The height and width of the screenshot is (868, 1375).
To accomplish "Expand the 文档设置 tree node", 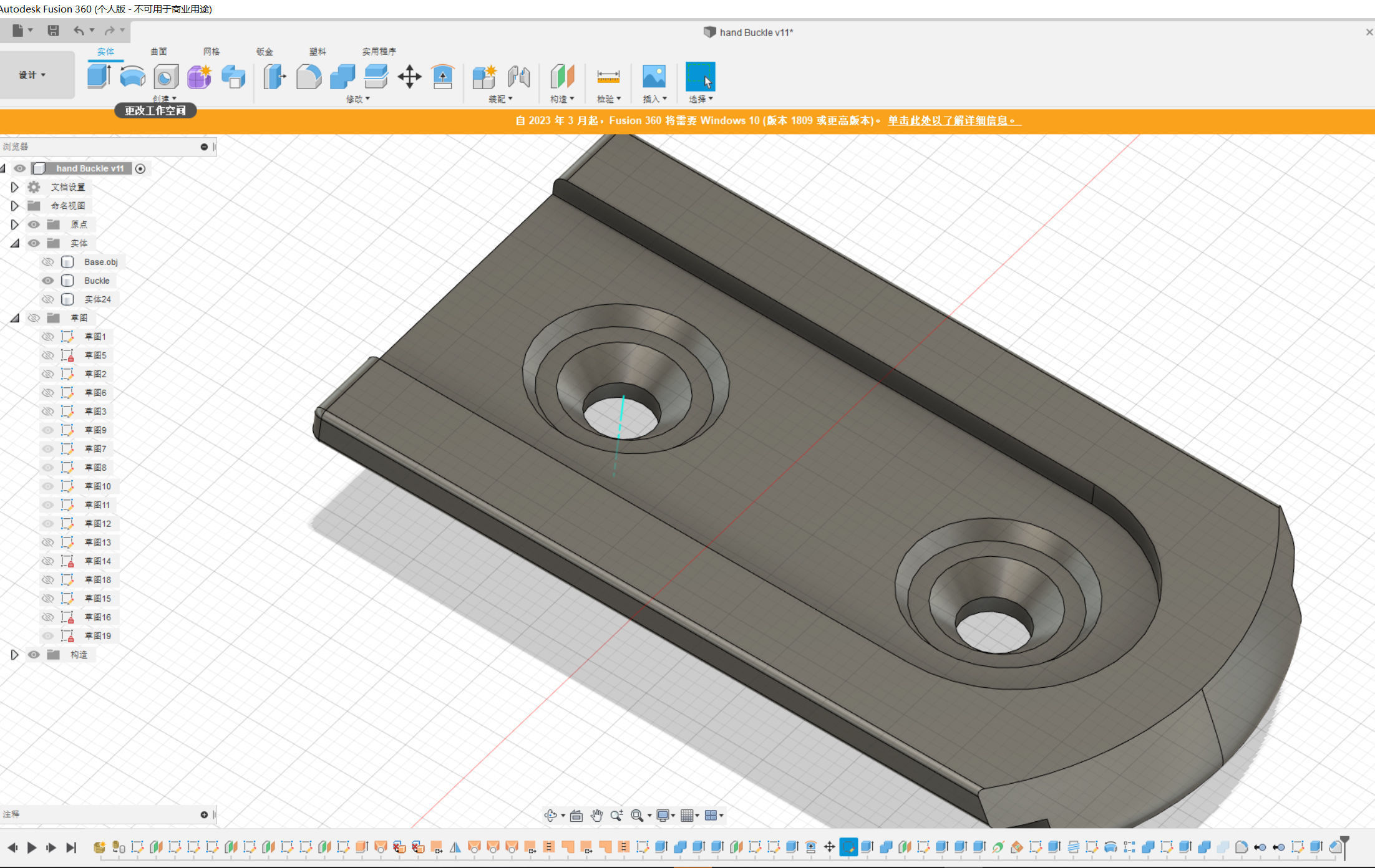I will (x=14, y=187).
